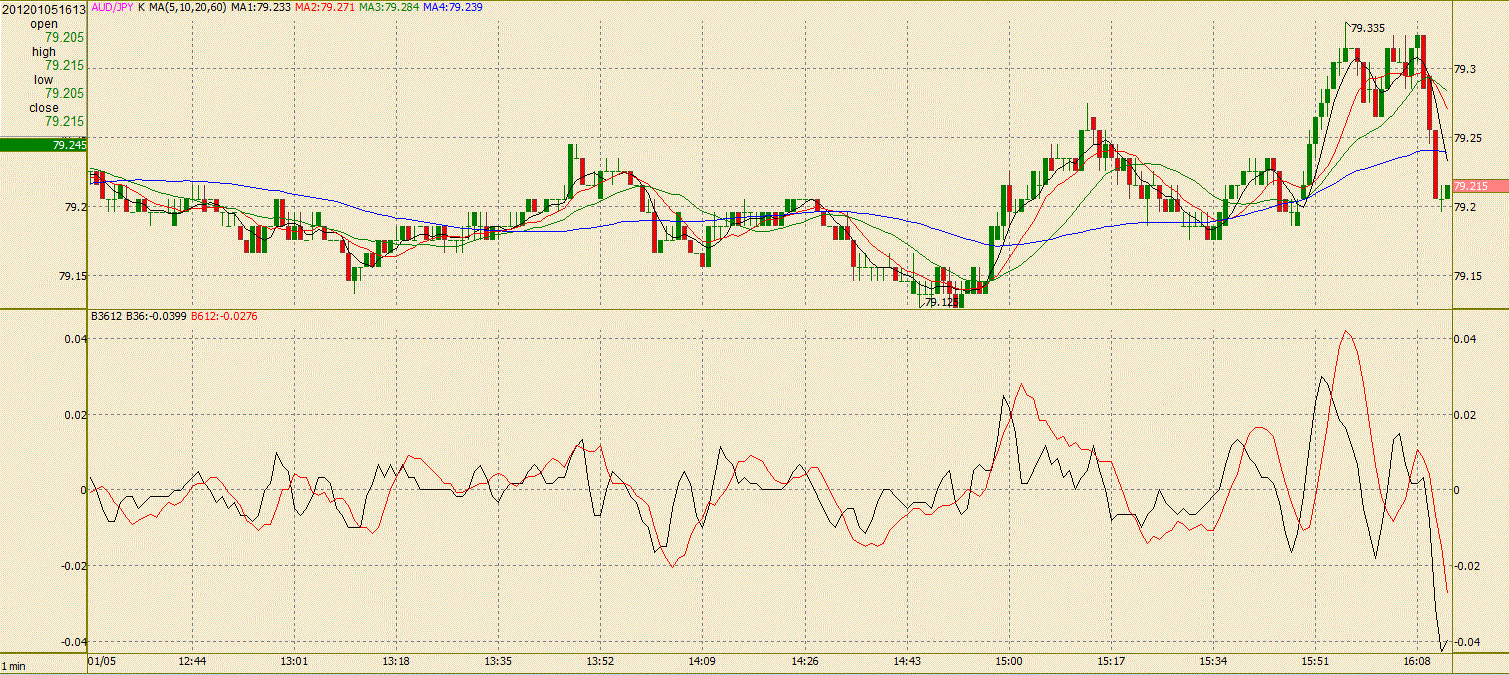The image size is (1509, 675).
Task: Click the green 79.245 price marker
Action: coord(44,145)
